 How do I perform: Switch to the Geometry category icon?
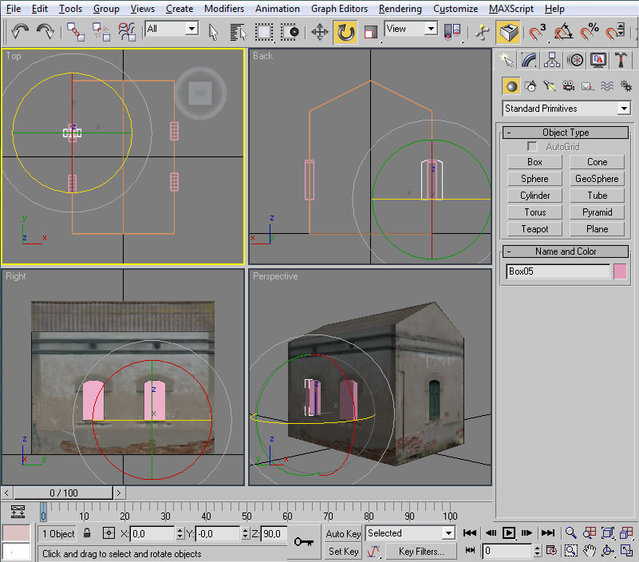point(511,86)
